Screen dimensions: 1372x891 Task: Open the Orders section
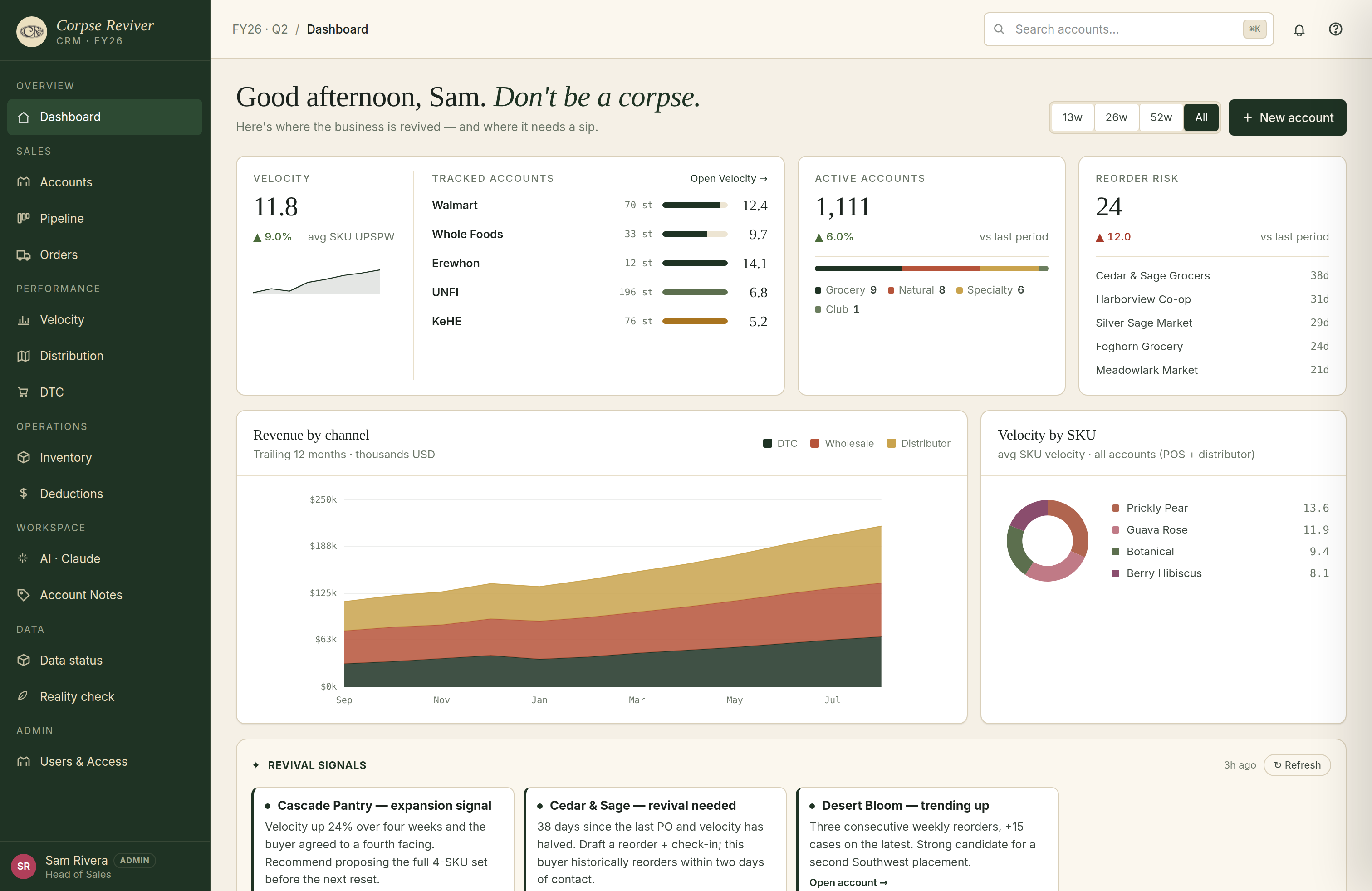pos(105,255)
